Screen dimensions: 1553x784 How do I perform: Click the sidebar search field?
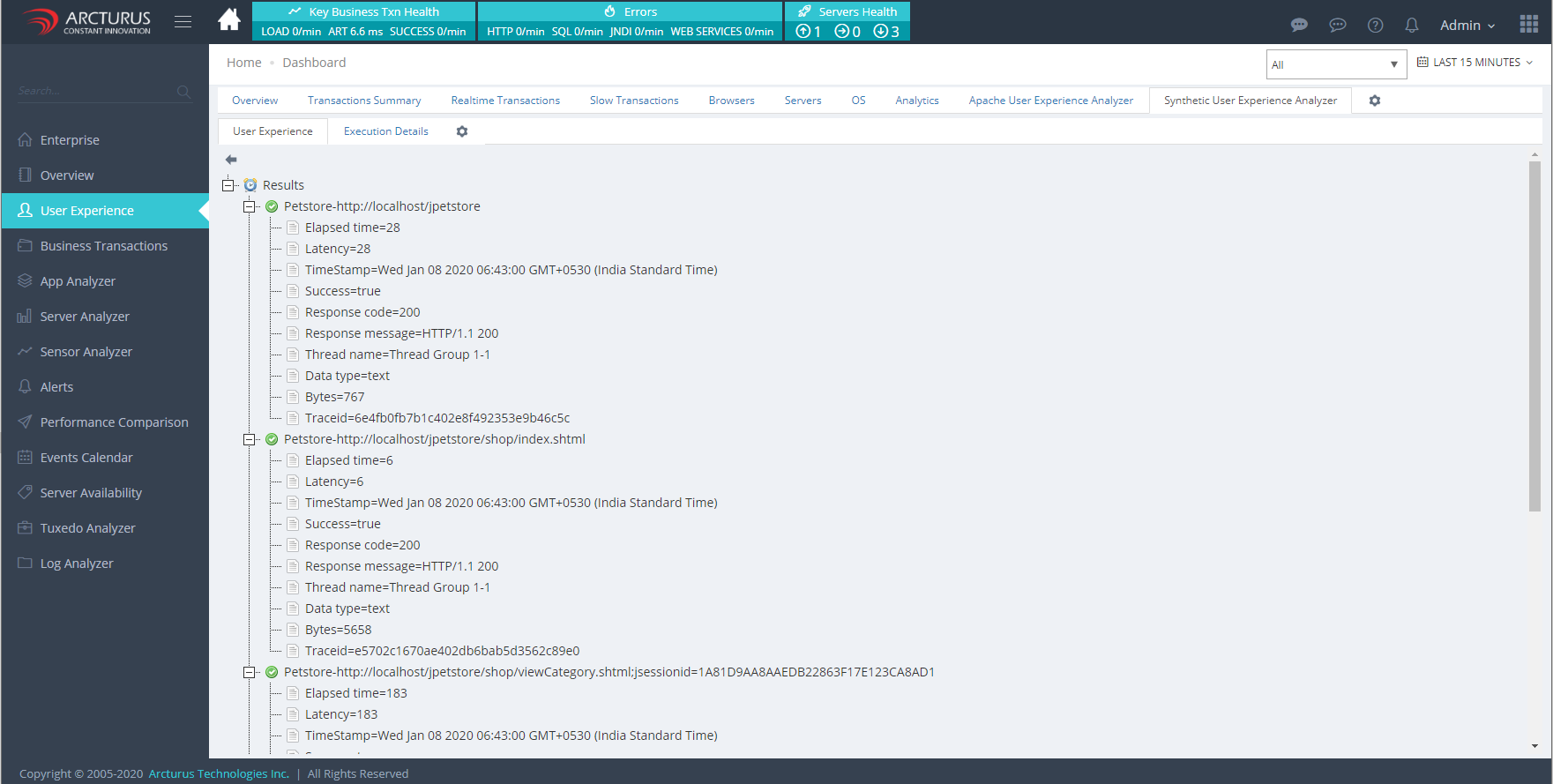coord(95,91)
